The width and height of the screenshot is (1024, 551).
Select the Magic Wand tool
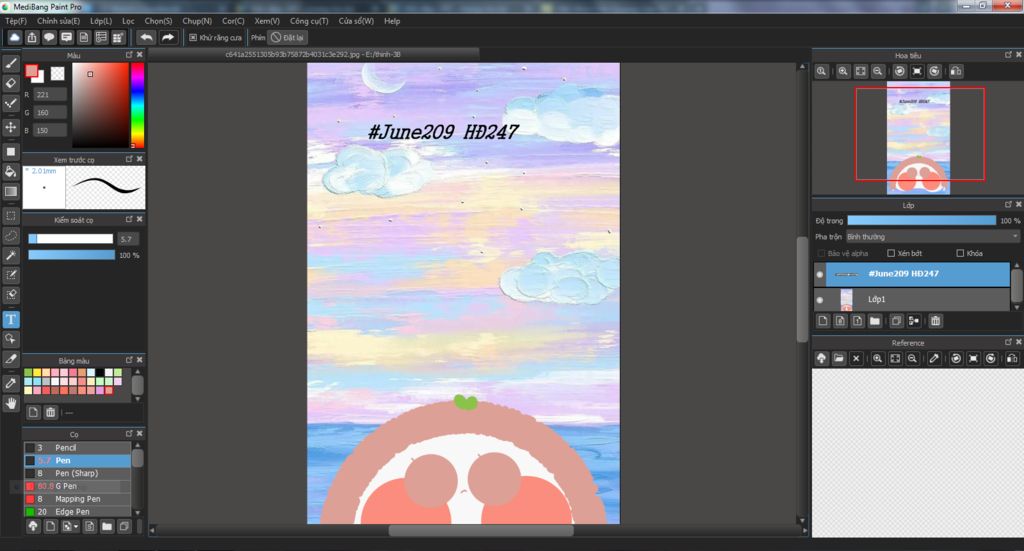click(11, 255)
